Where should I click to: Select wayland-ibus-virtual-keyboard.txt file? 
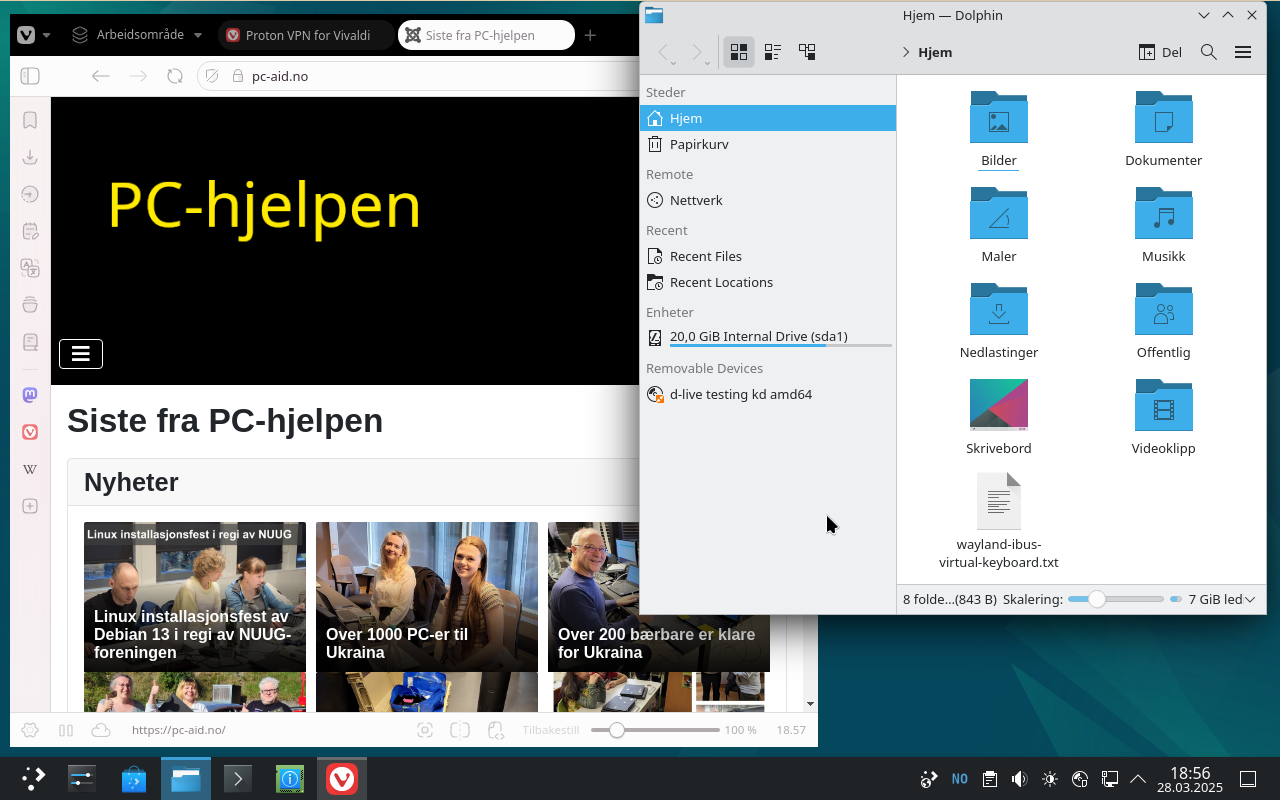pos(999,520)
